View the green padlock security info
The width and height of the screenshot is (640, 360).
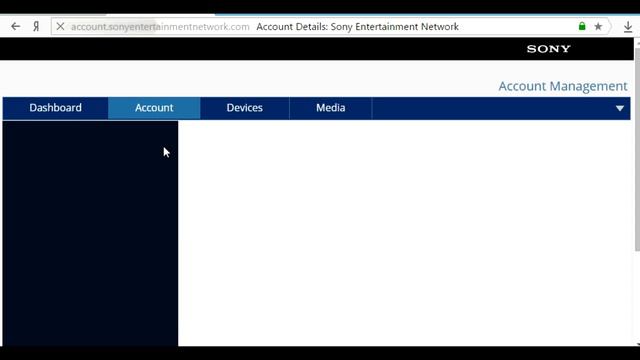pyautogui.click(x=582, y=27)
